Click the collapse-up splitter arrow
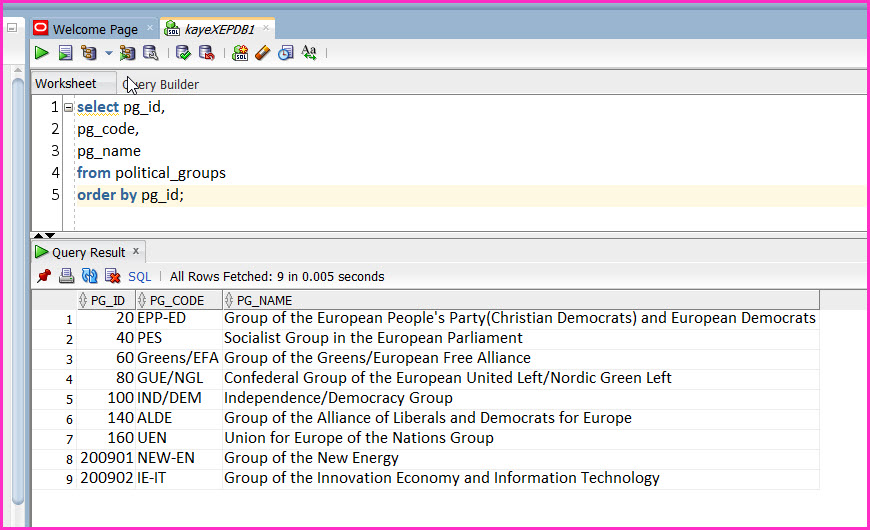The image size is (870, 530). coord(38,235)
